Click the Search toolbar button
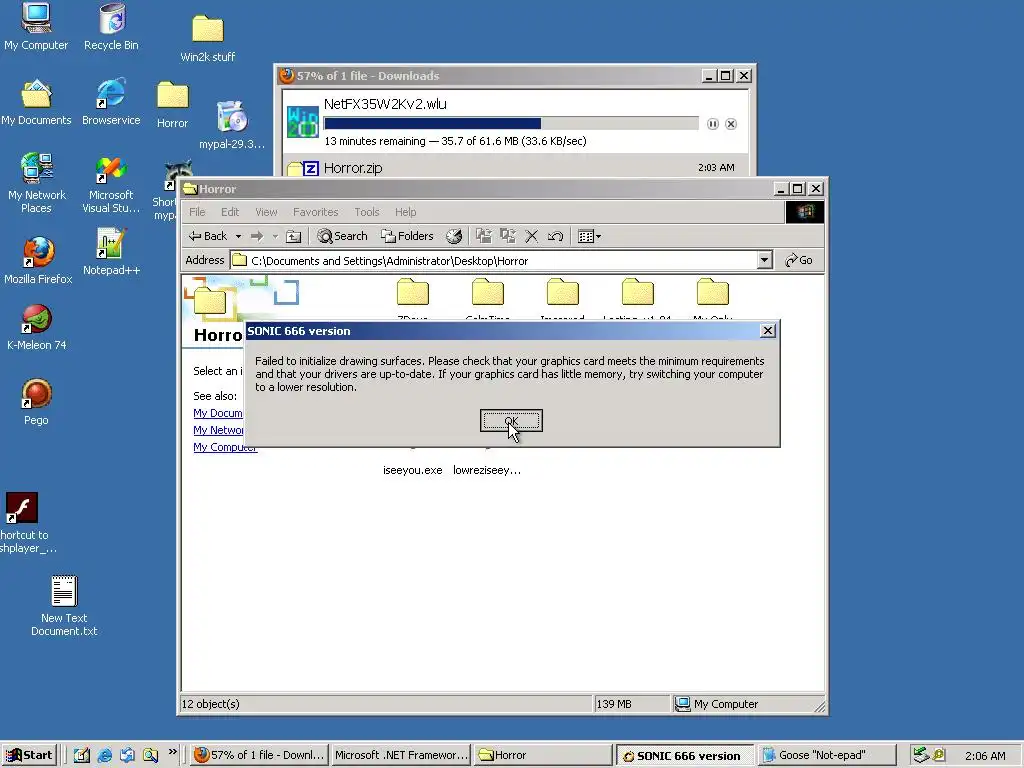Viewport: 1024px width, 768px height. coord(342,236)
